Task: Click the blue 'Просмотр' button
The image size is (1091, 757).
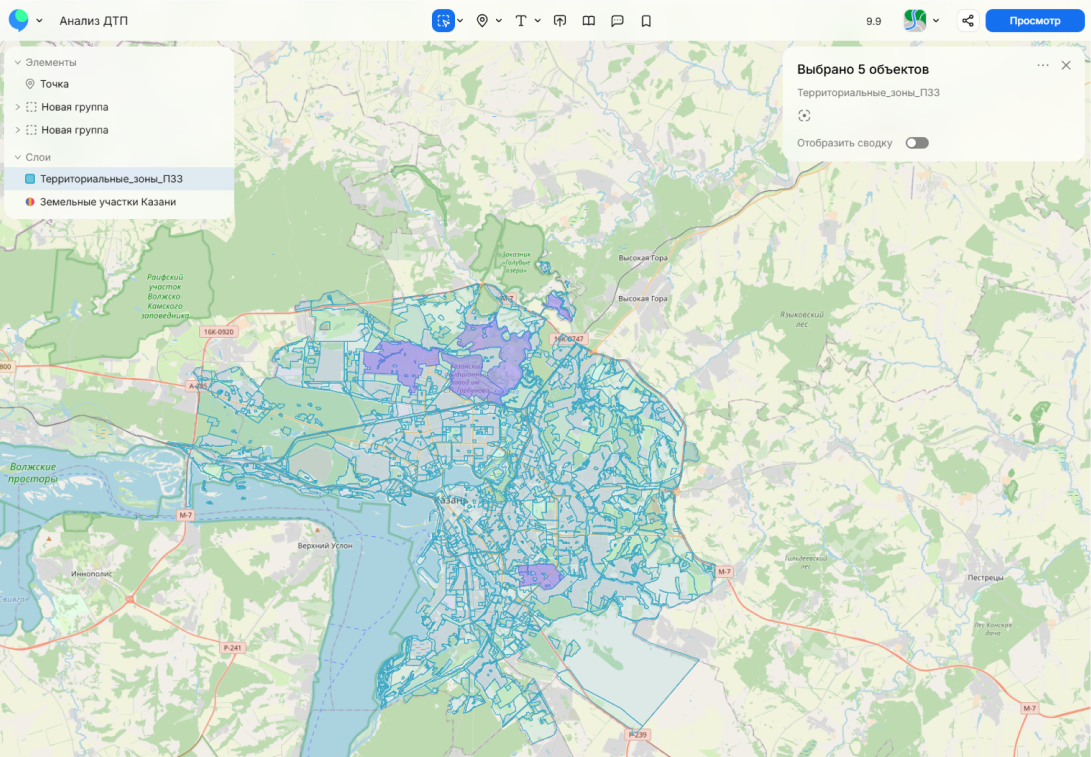Action: tap(1034, 20)
